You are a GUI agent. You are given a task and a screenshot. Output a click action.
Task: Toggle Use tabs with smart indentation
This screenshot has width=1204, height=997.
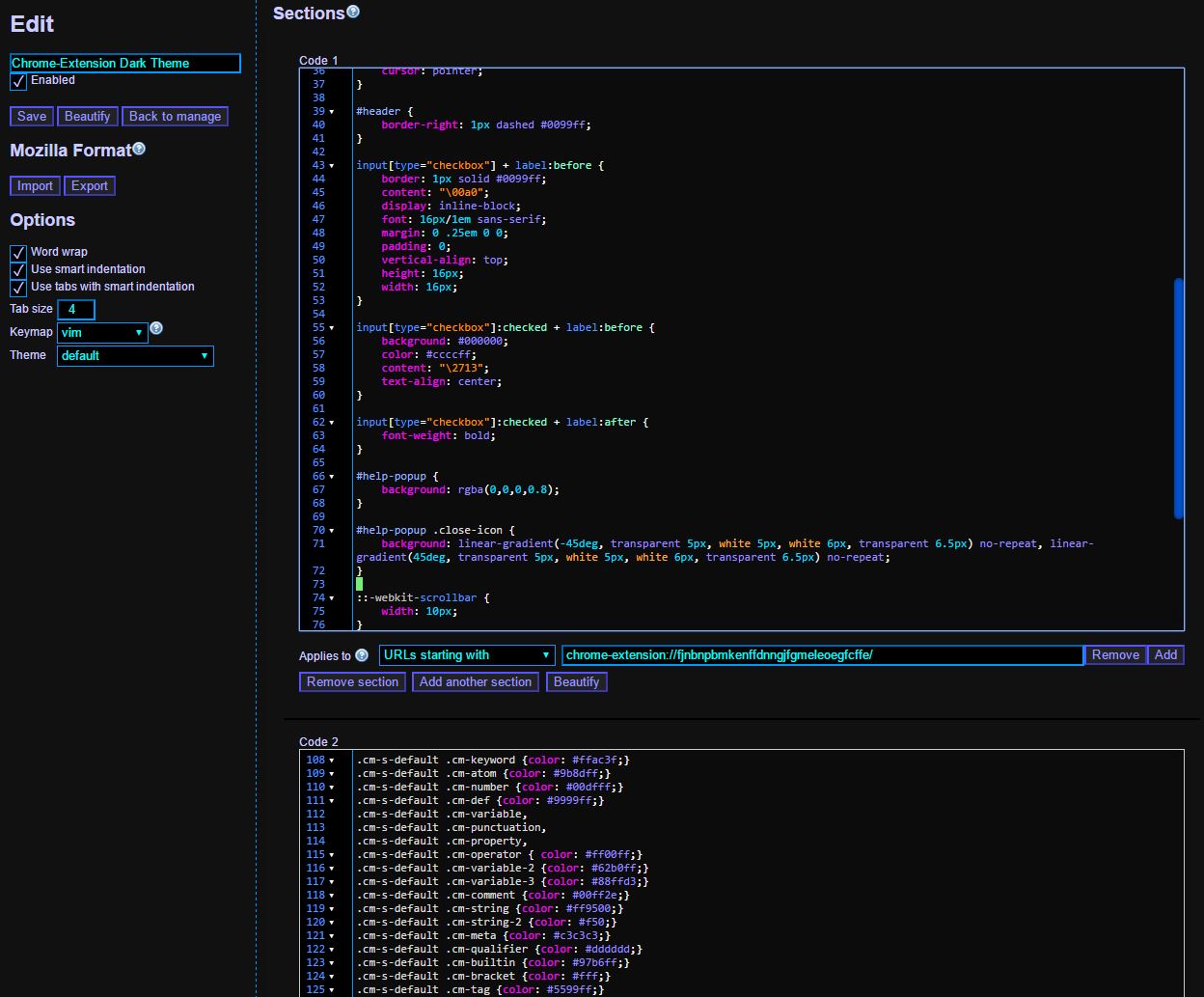pos(17,287)
